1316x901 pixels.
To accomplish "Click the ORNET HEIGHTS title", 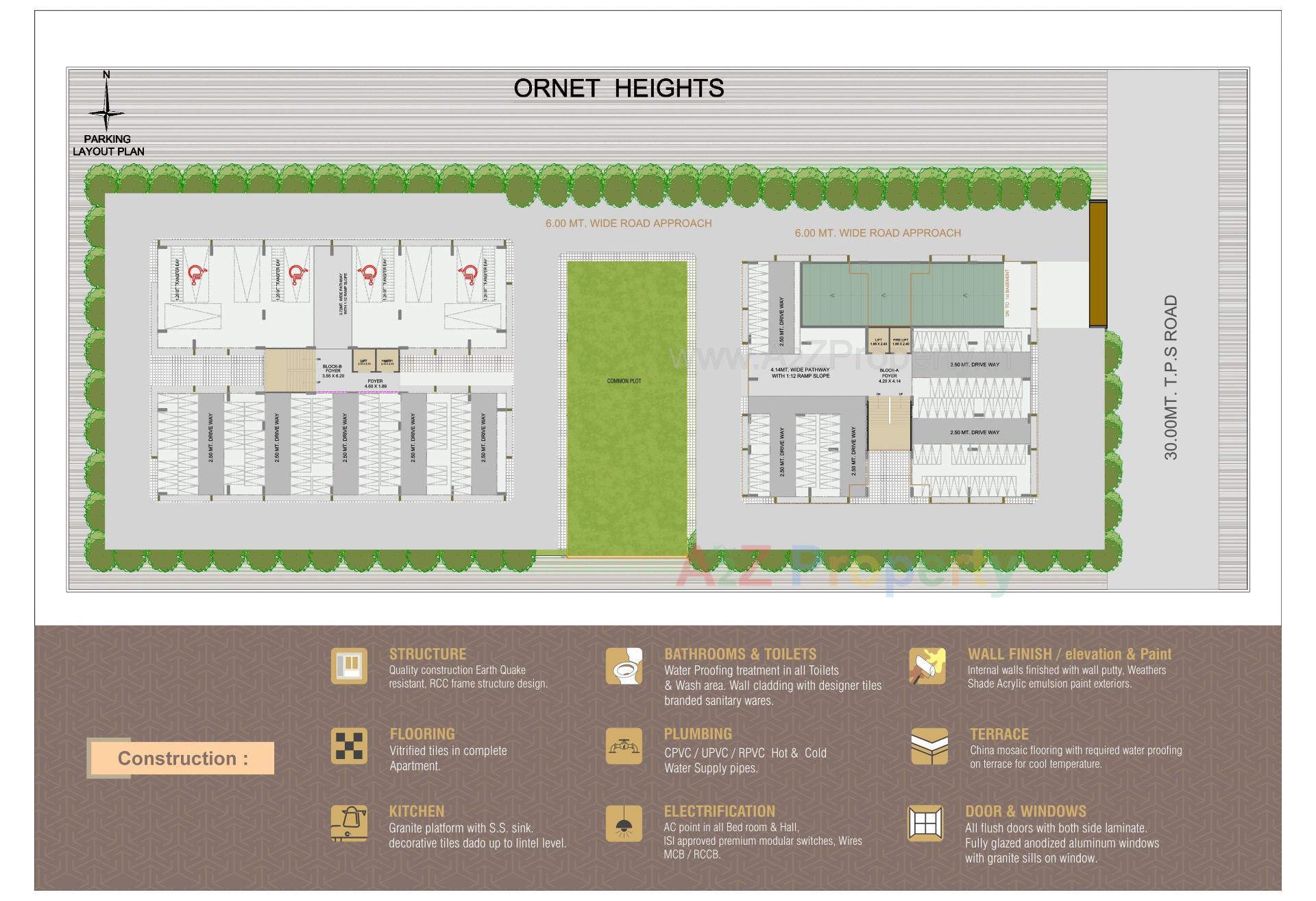I will [619, 88].
